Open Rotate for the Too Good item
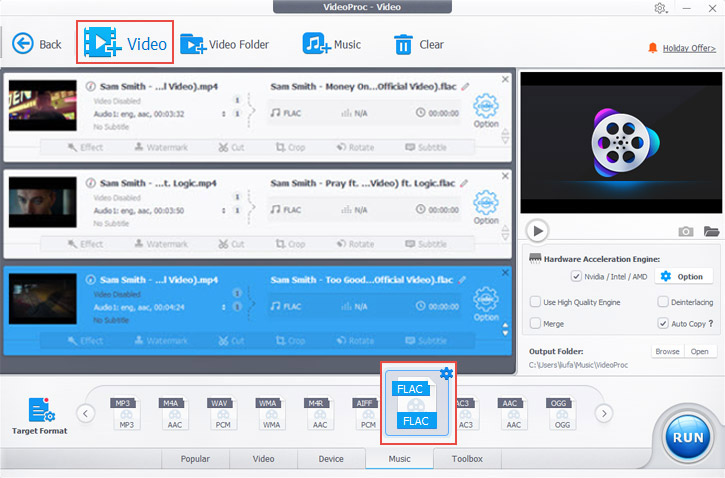The image size is (725, 478). (355, 341)
